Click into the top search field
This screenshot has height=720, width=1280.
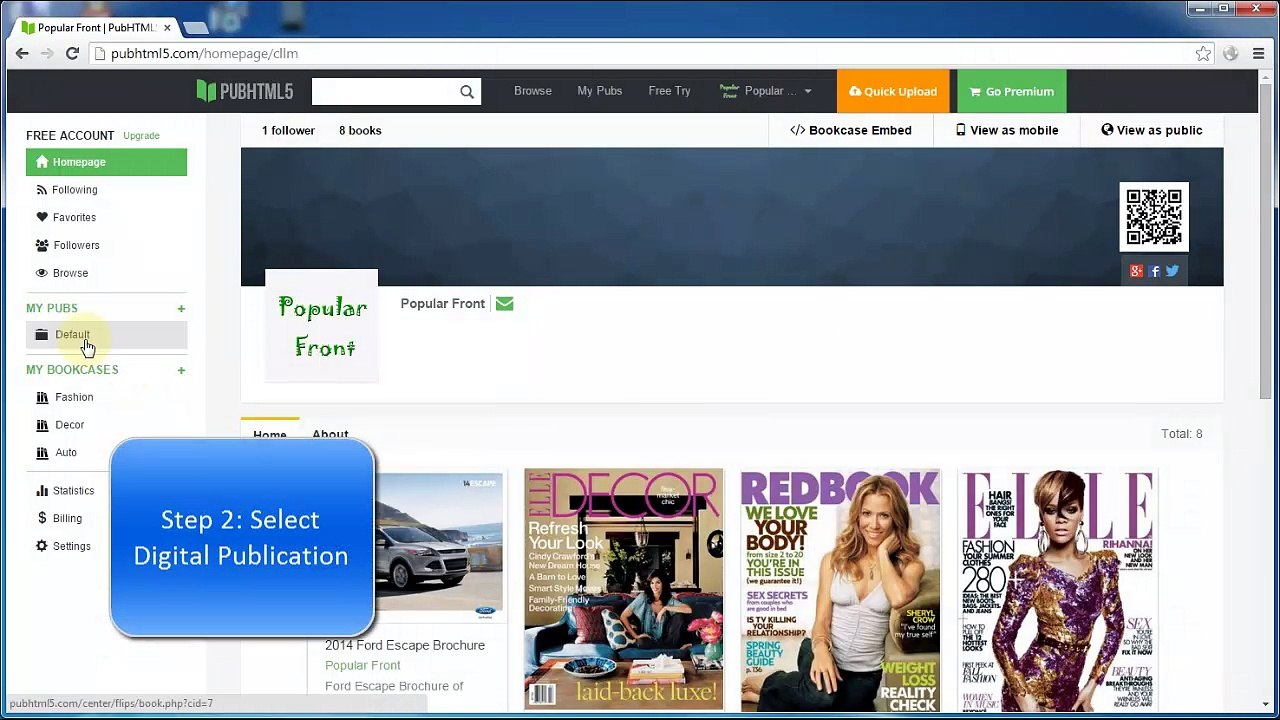point(385,91)
